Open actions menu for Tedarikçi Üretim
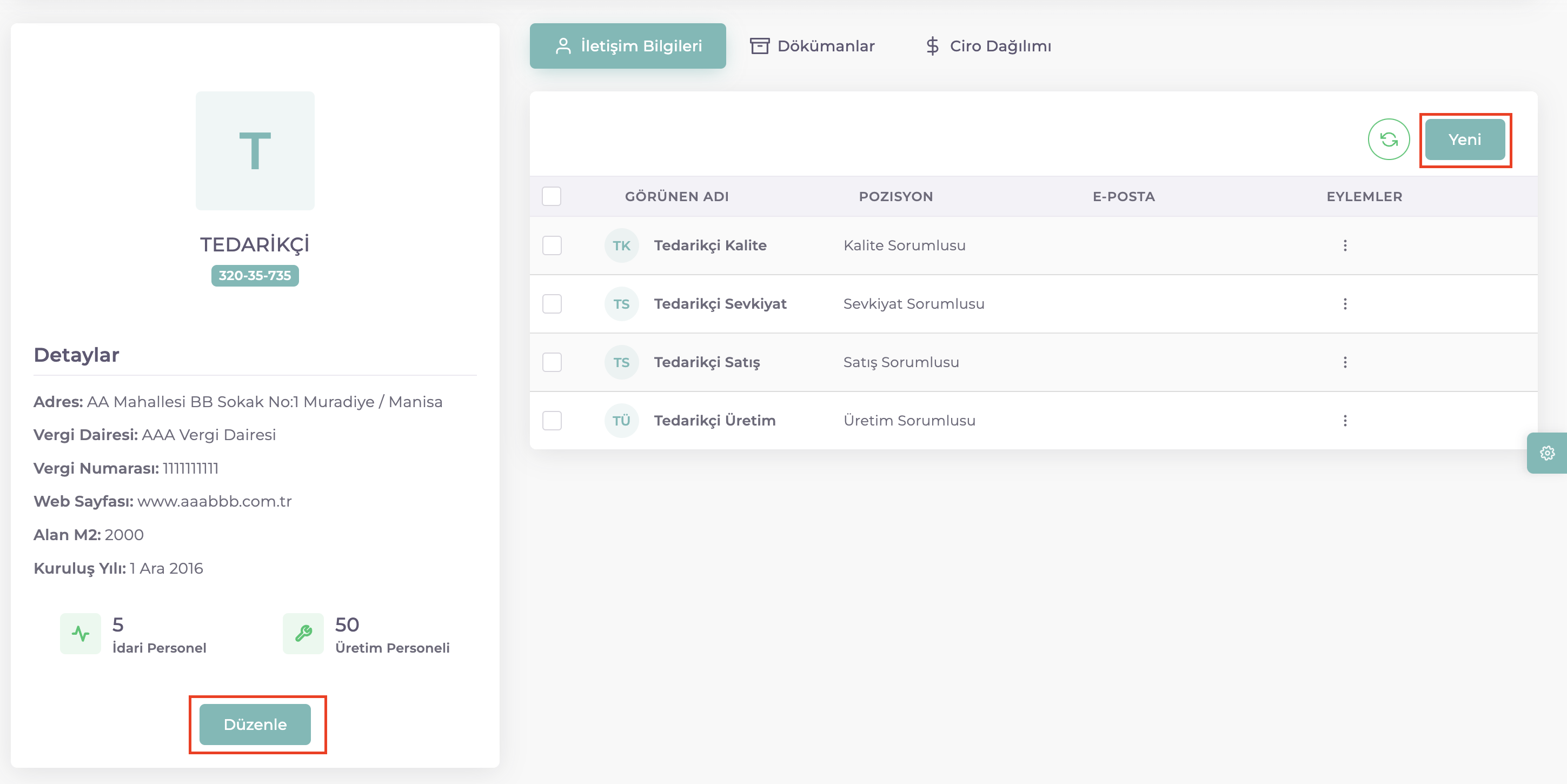This screenshot has width=1567, height=784. 1344,421
